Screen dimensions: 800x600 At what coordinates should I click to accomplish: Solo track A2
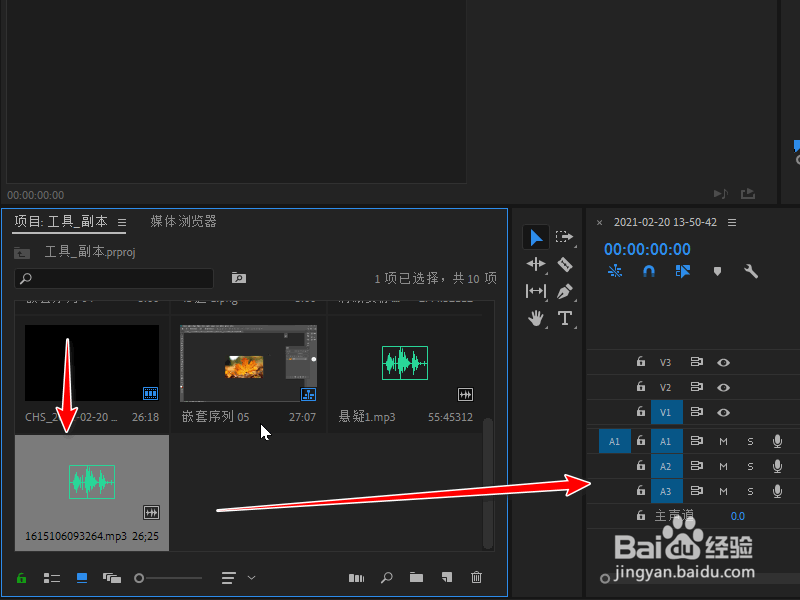(x=750, y=466)
